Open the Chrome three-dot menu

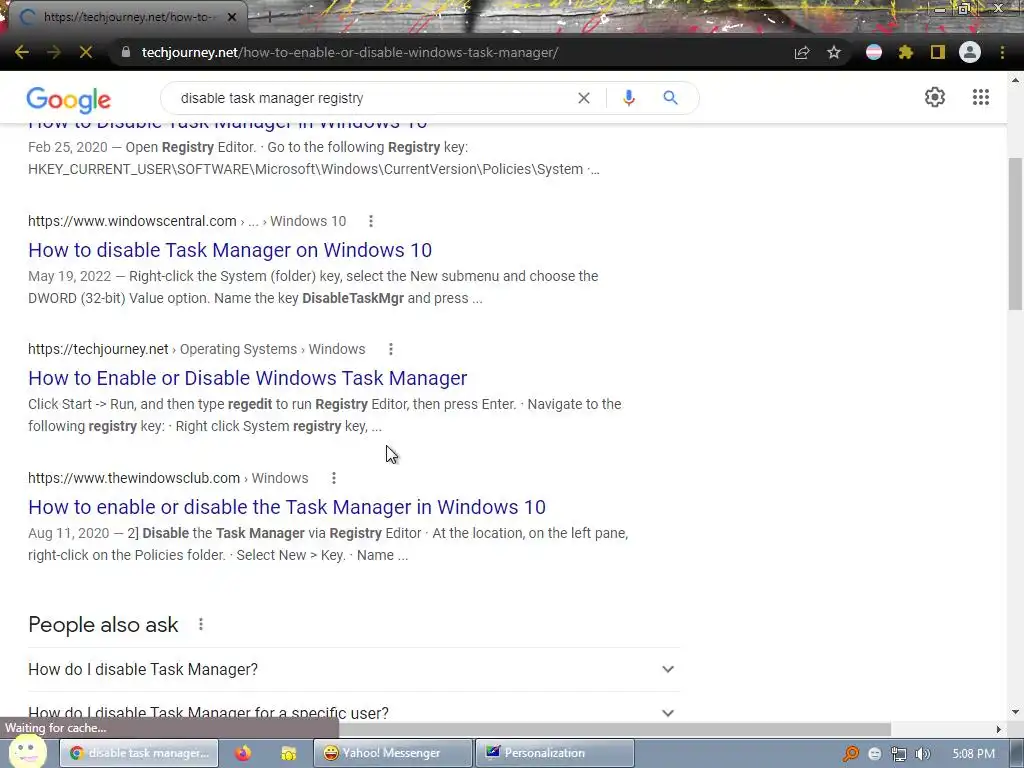(x=1002, y=52)
